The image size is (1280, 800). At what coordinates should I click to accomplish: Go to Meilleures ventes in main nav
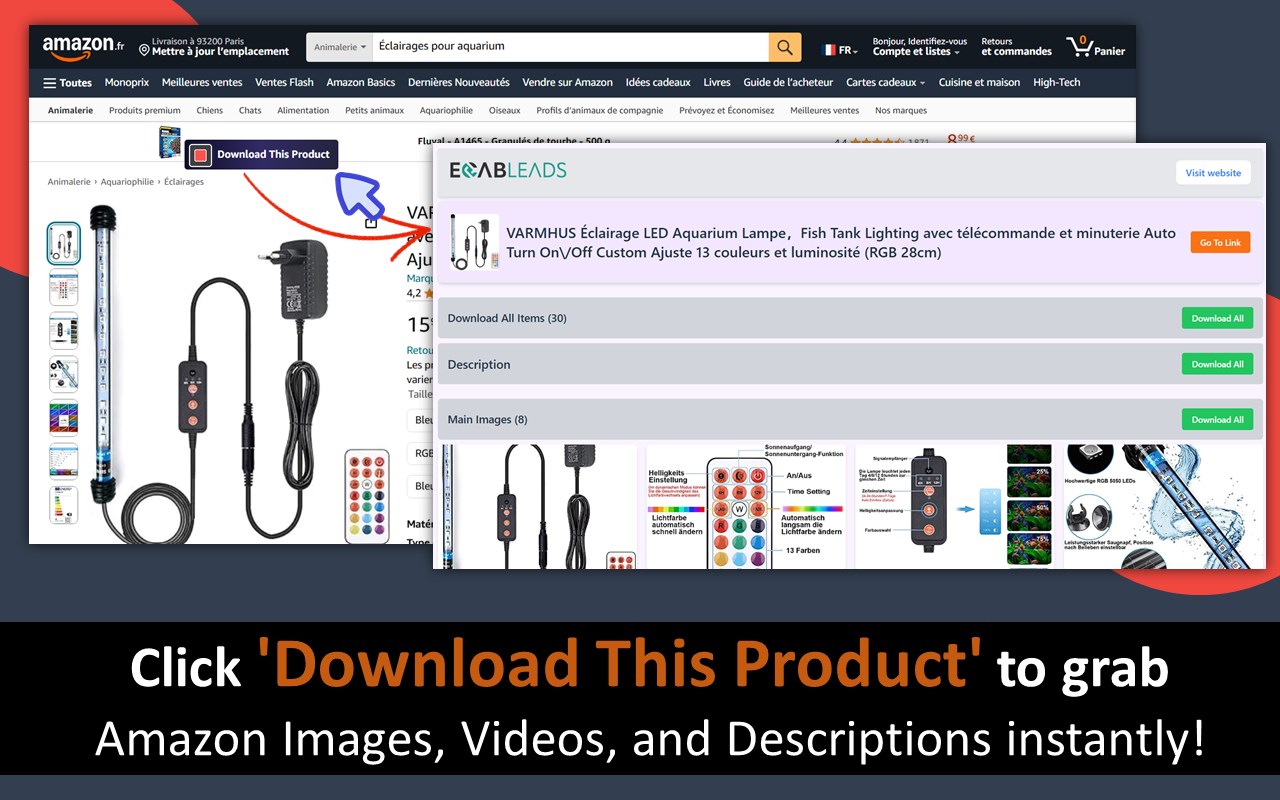[202, 83]
